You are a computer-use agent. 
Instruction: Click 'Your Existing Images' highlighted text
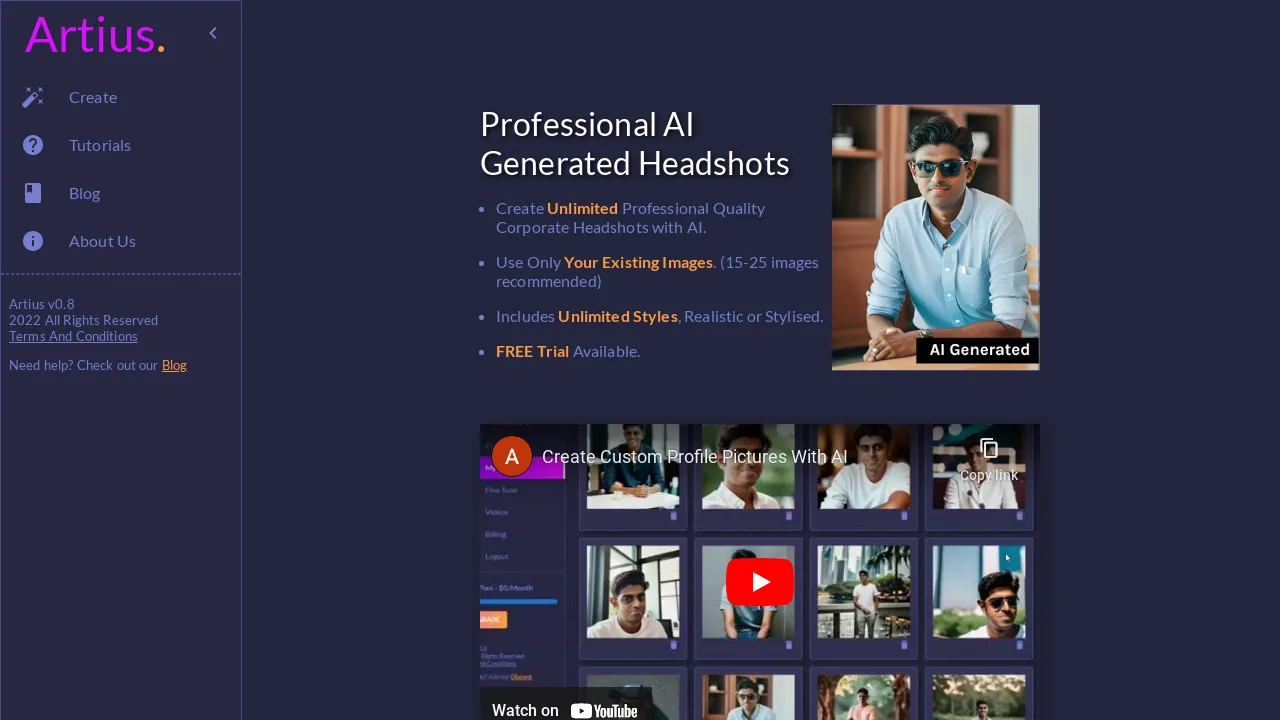(x=638, y=263)
